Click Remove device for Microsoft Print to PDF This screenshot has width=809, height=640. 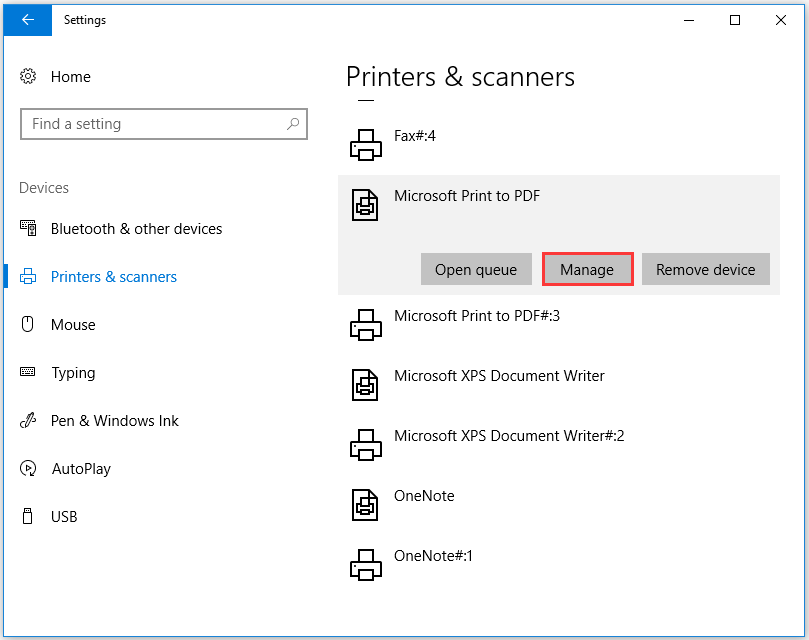click(x=705, y=269)
